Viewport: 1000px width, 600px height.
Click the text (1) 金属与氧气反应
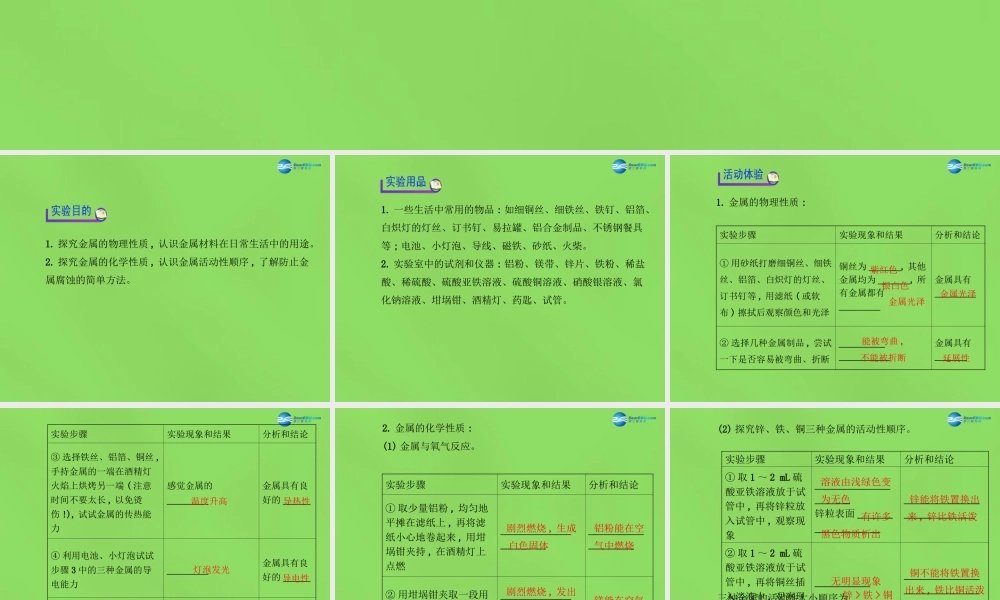(x=430, y=446)
